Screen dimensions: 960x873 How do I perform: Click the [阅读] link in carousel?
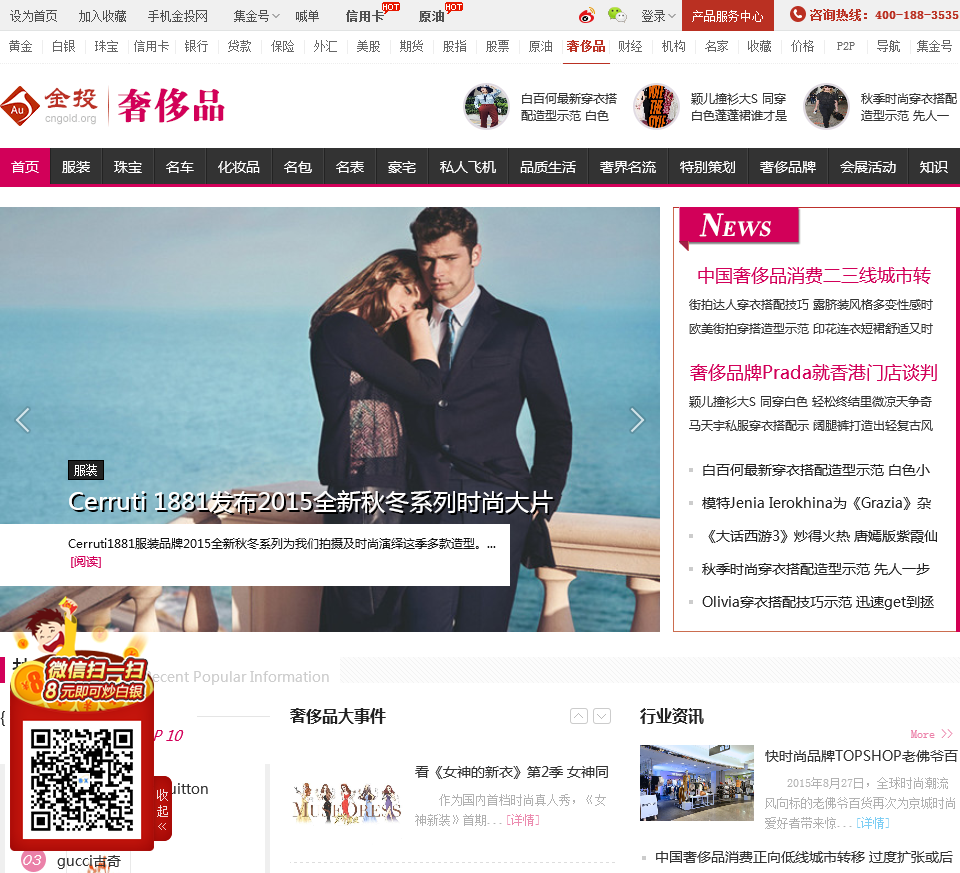(86, 562)
